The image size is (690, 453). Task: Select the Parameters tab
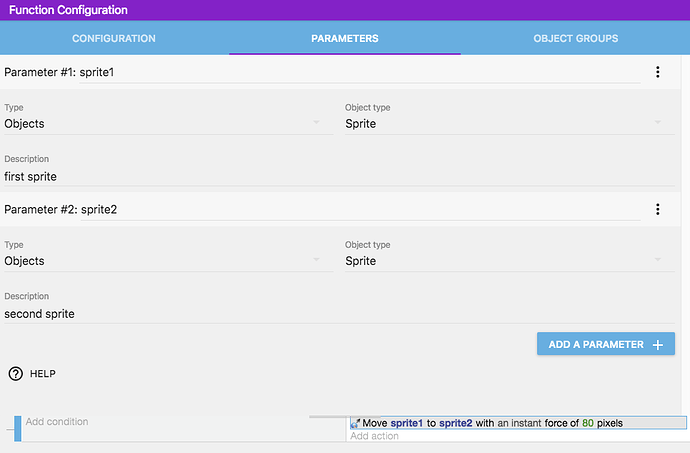click(x=345, y=38)
